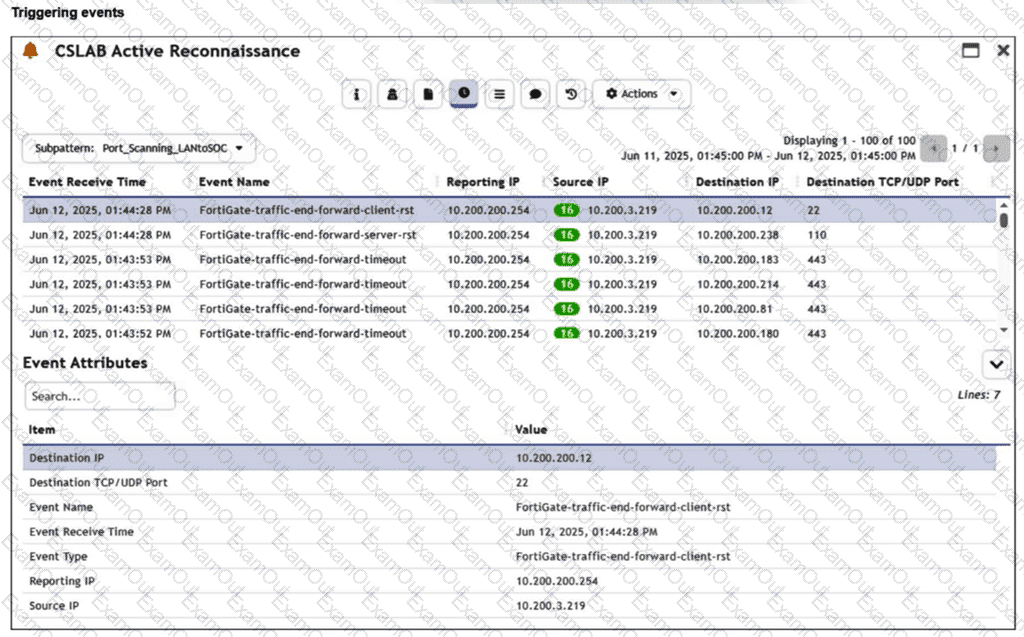The width and height of the screenshot is (1024, 637).
Task: Open the comments speech bubble icon
Action: click(535, 94)
